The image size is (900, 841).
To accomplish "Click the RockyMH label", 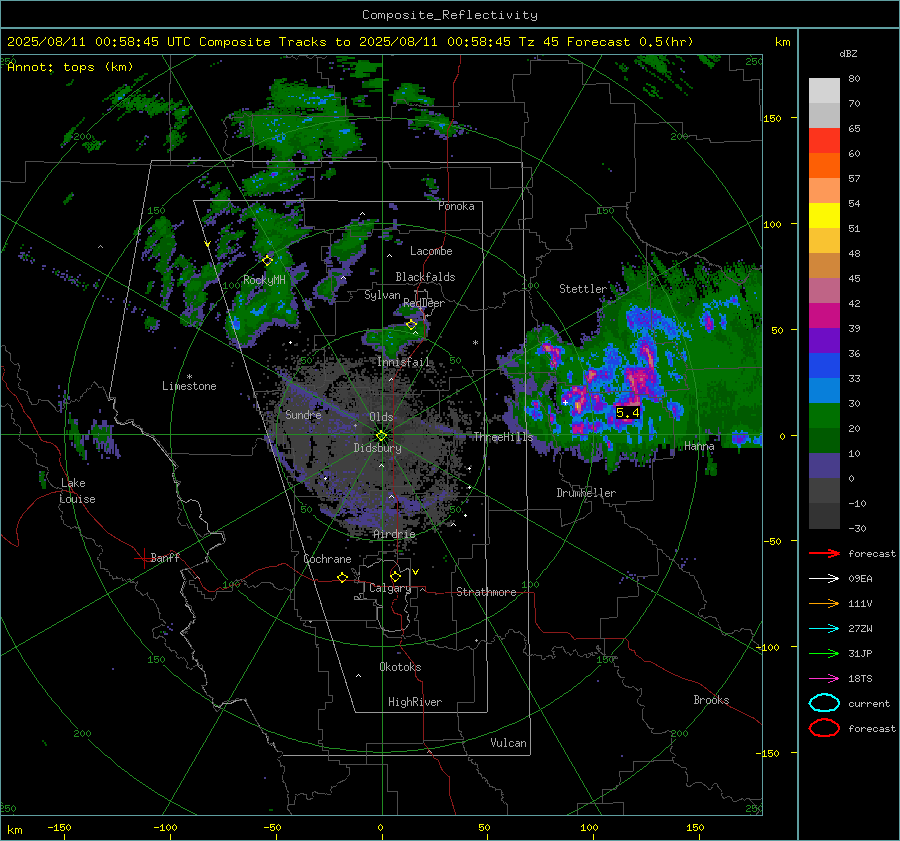I will click(264, 280).
